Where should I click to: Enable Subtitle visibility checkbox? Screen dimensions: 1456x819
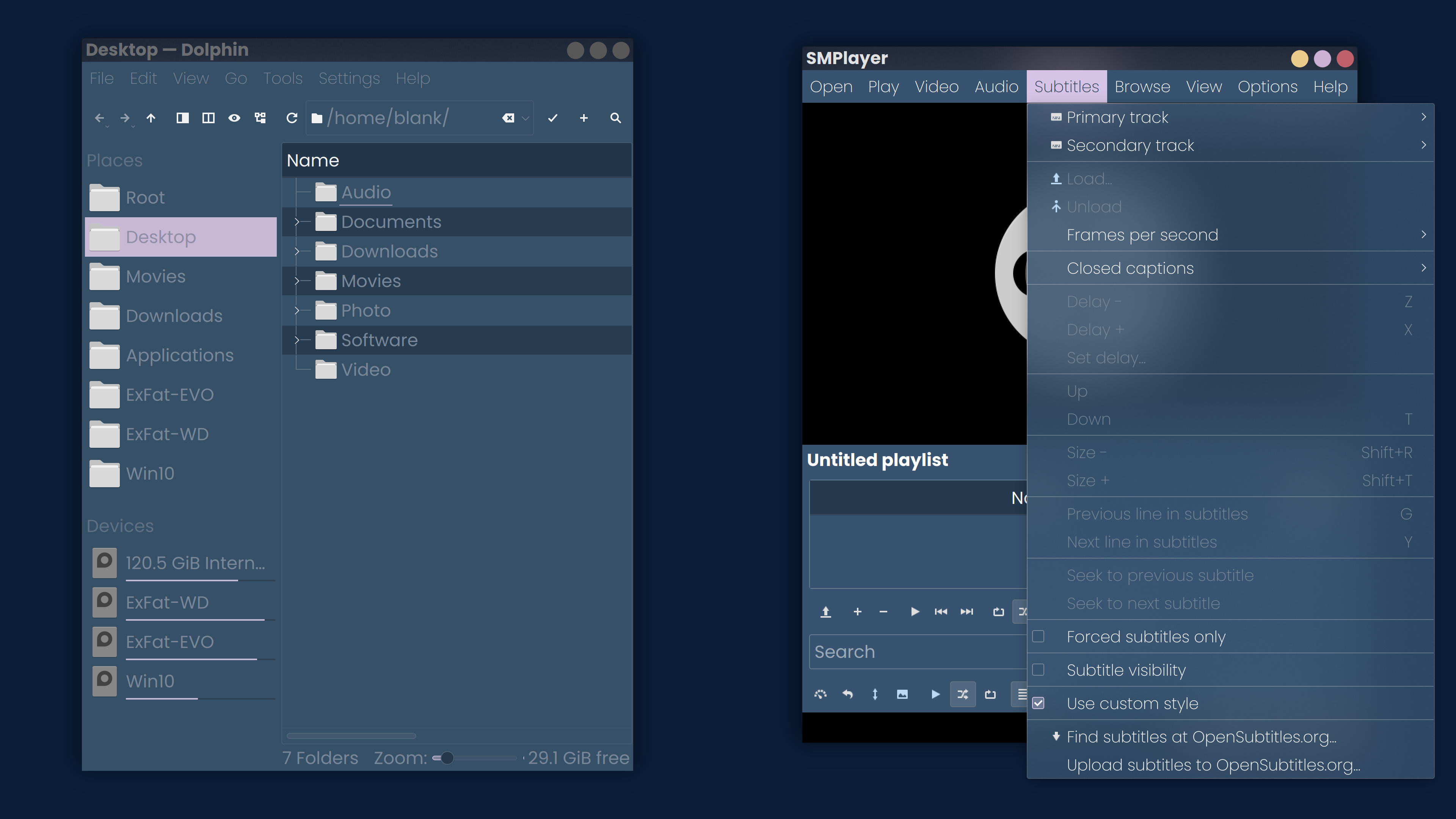1038,670
